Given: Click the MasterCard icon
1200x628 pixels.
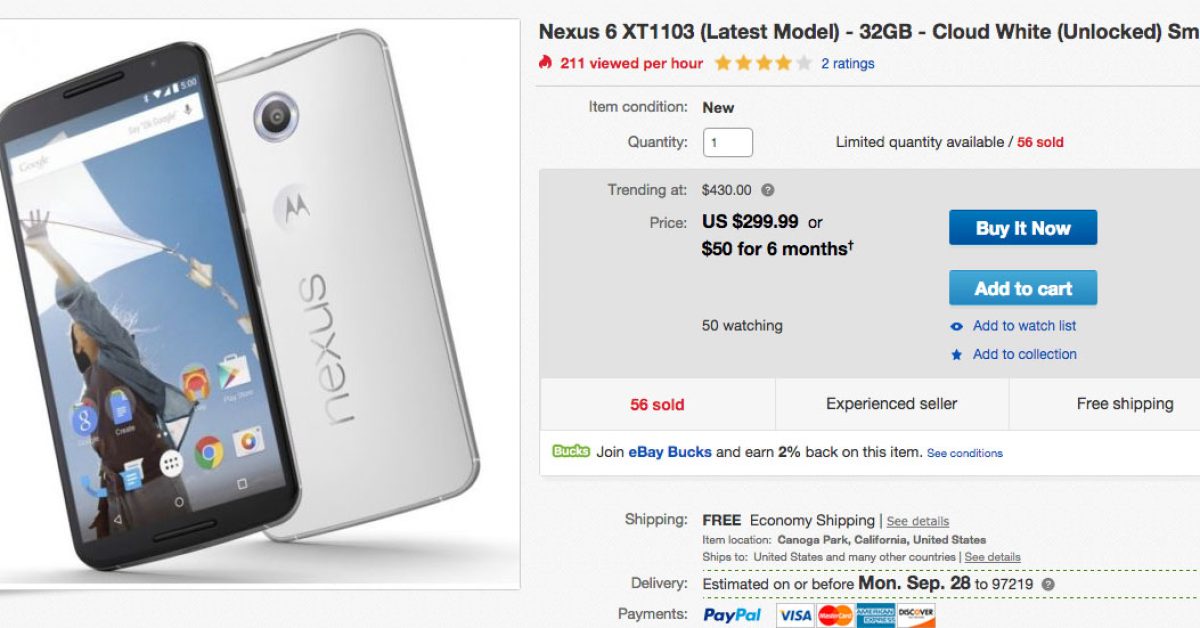Looking at the screenshot, I should (x=835, y=615).
